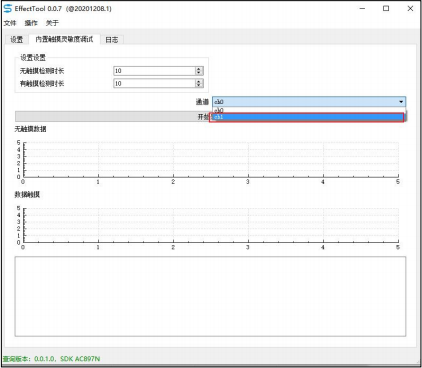Click the EffectTool app icon in title bar

click(7, 9)
